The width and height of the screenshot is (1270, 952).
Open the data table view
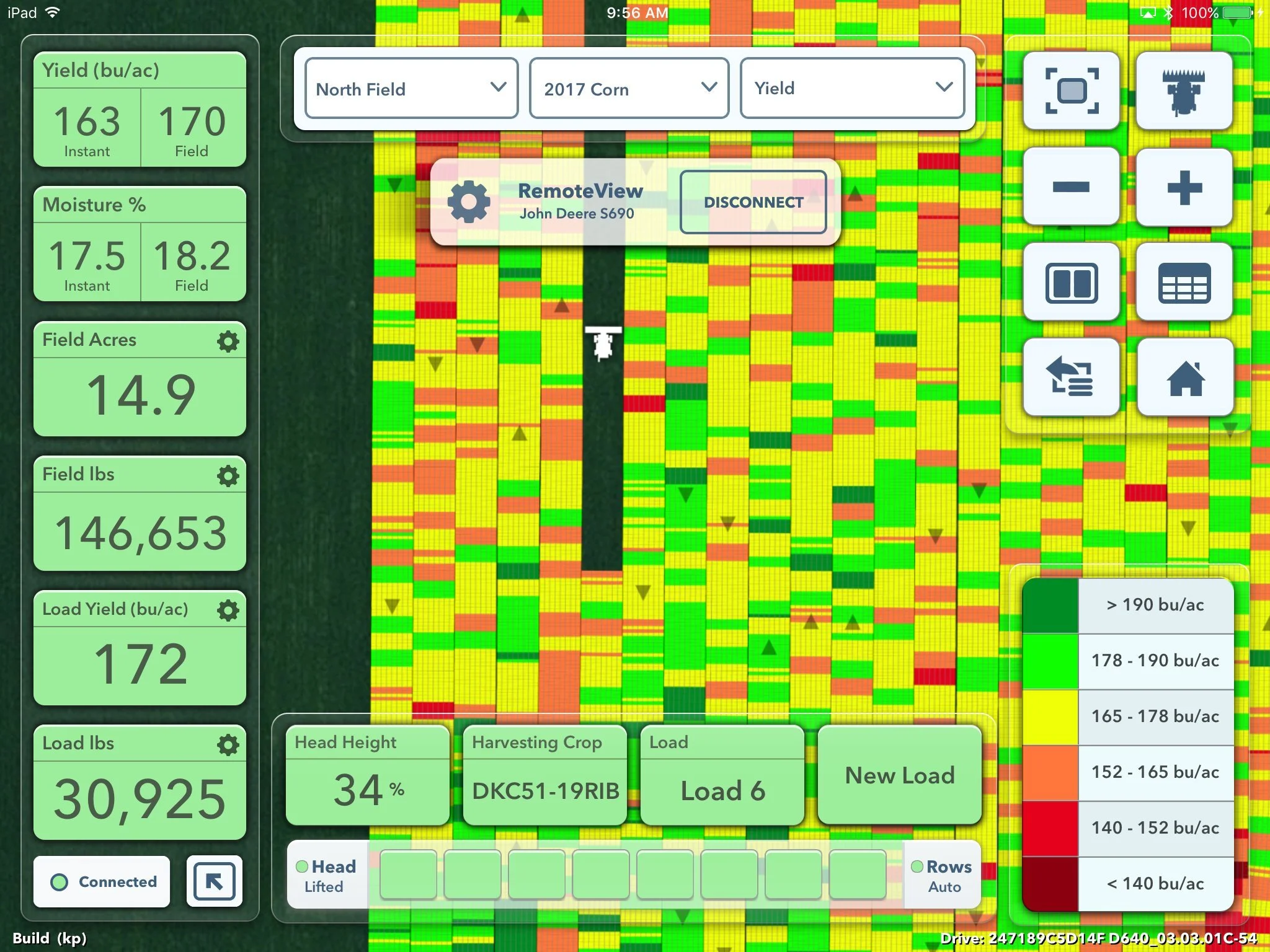[1185, 282]
